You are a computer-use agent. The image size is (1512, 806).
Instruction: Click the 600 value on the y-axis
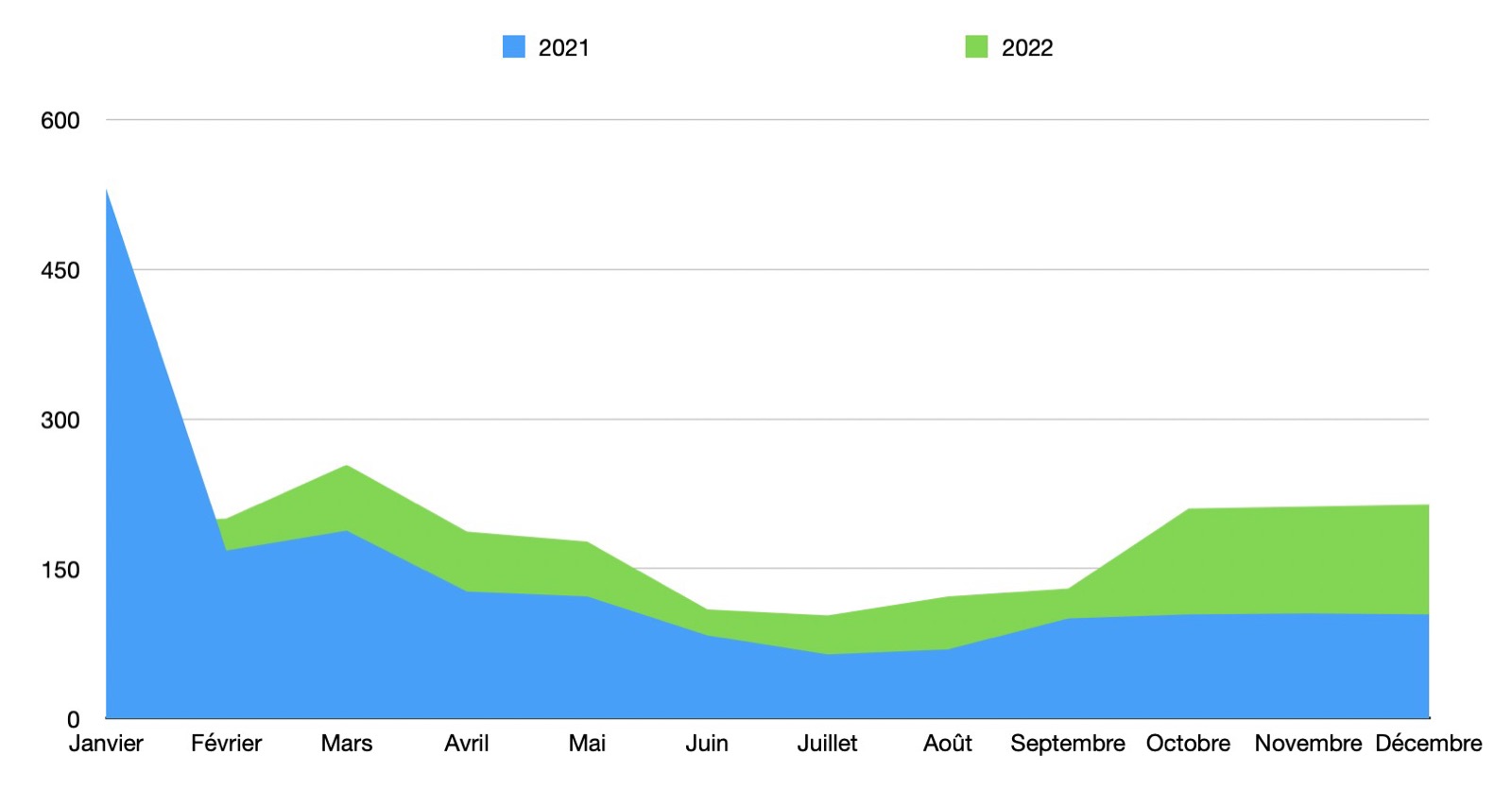pyautogui.click(x=60, y=121)
